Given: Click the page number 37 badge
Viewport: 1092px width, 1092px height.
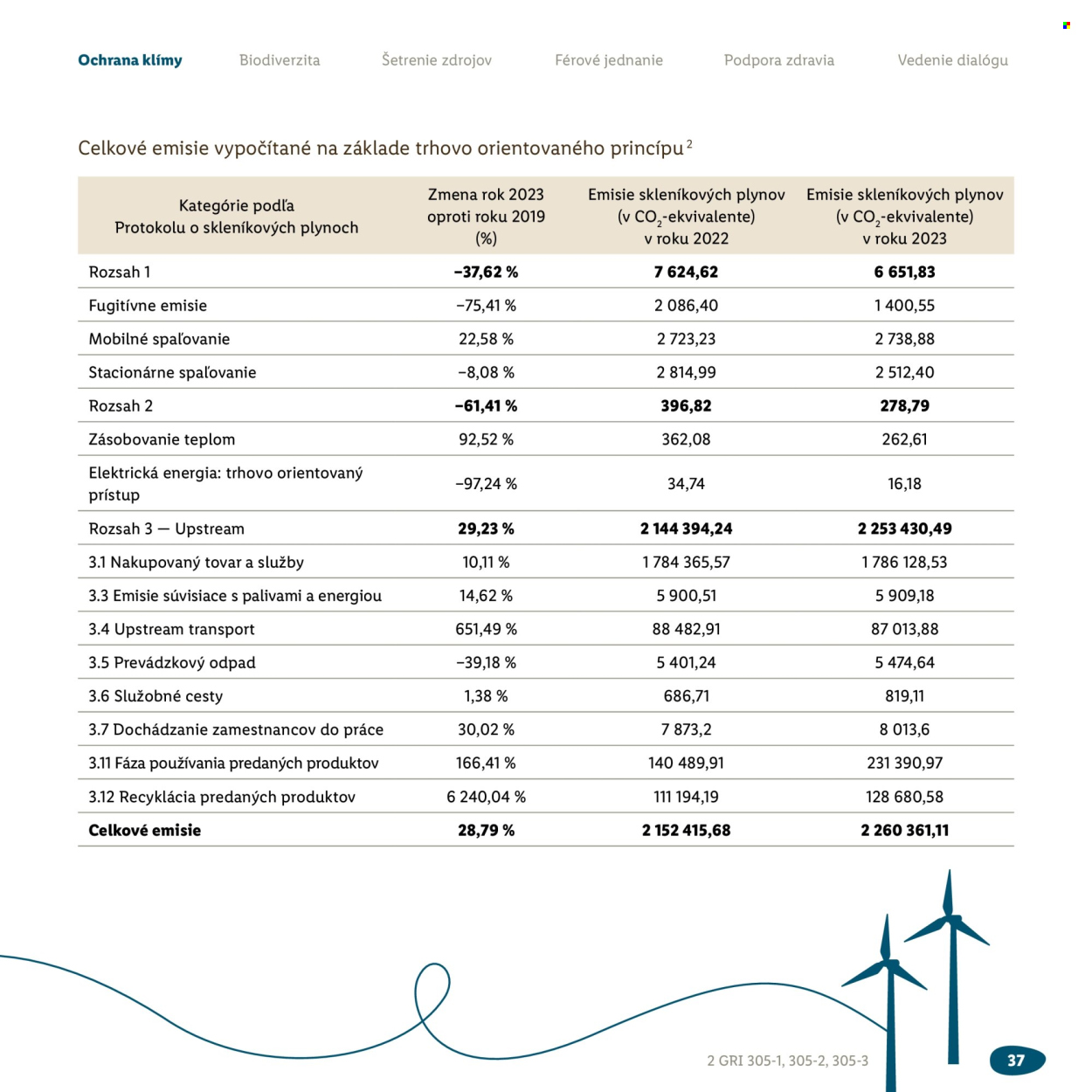Looking at the screenshot, I should pos(1017,1061).
